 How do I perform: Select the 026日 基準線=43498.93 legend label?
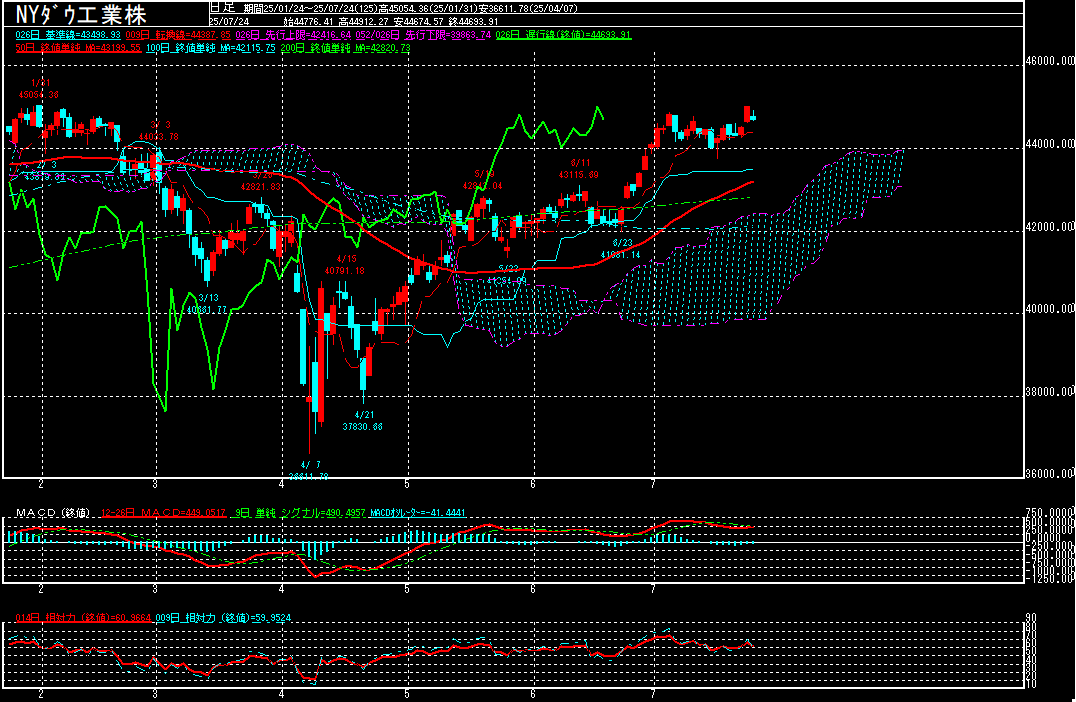click(x=68, y=34)
